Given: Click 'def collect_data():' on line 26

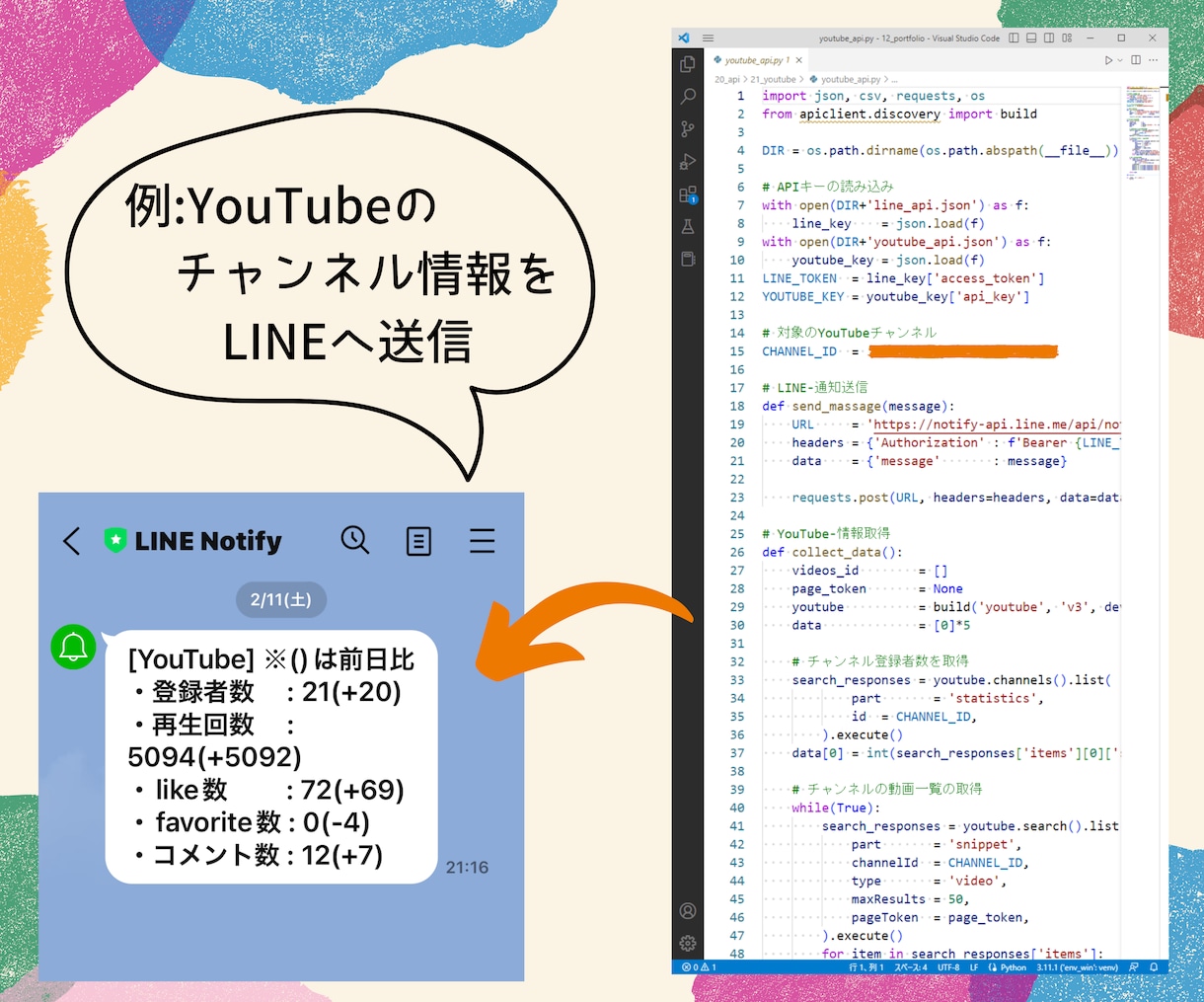Looking at the screenshot, I should 832,552.
